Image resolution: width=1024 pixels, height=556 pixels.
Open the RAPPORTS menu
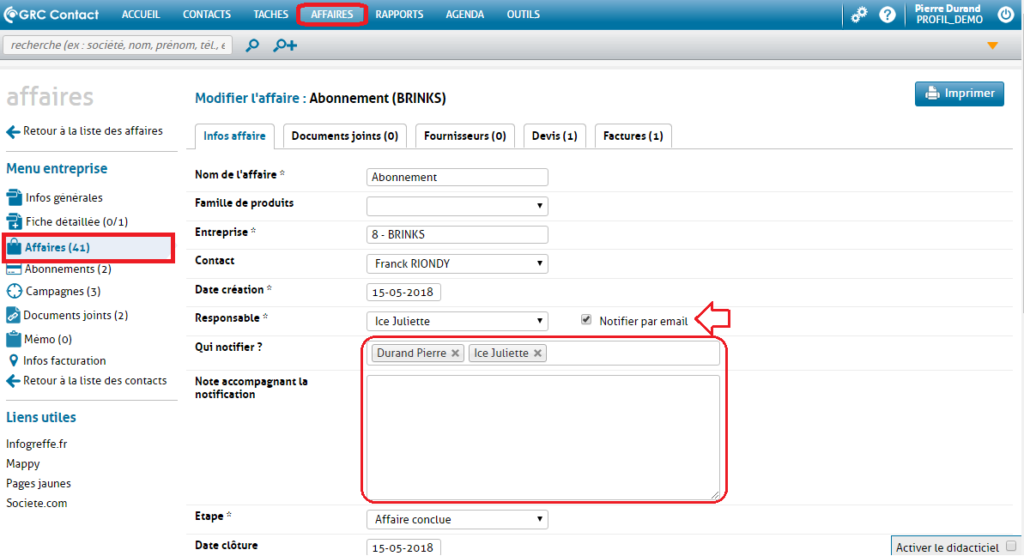tap(399, 15)
